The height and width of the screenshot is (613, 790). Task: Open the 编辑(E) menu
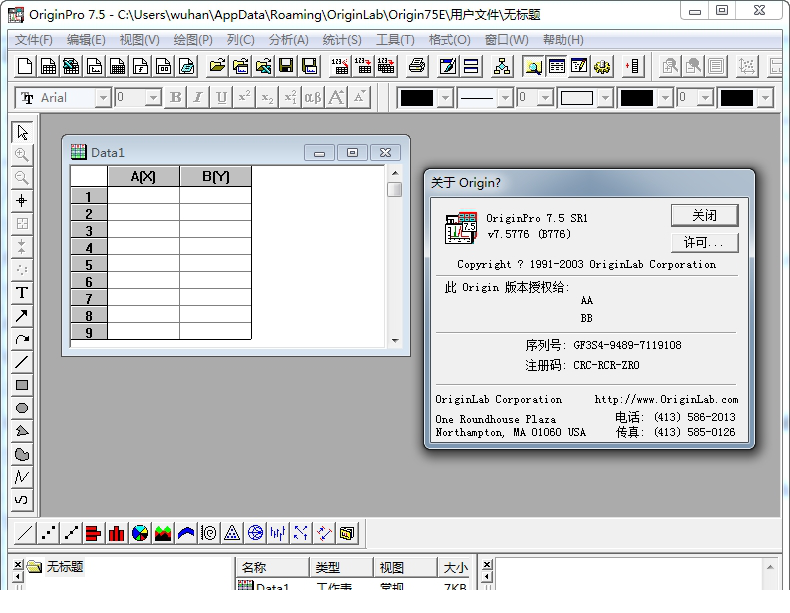[86, 40]
